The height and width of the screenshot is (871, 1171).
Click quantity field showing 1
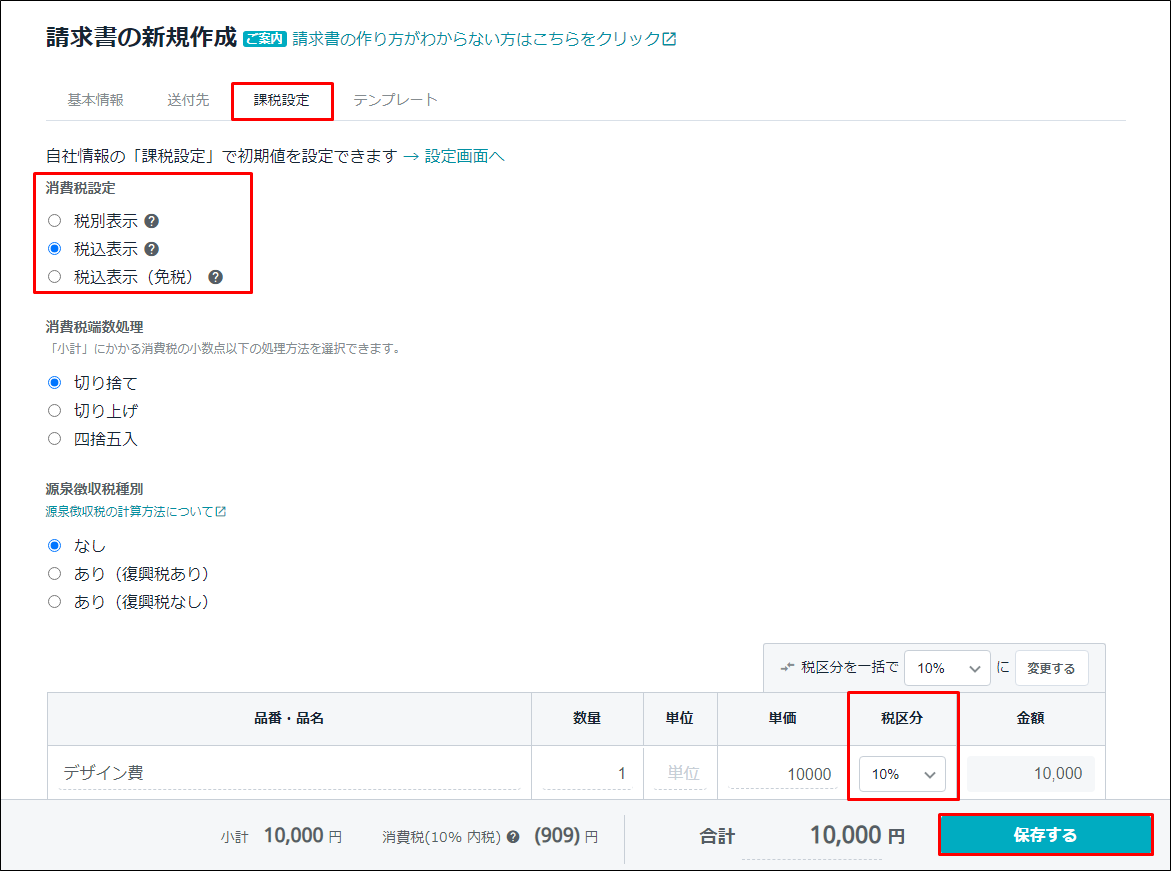tap(587, 774)
